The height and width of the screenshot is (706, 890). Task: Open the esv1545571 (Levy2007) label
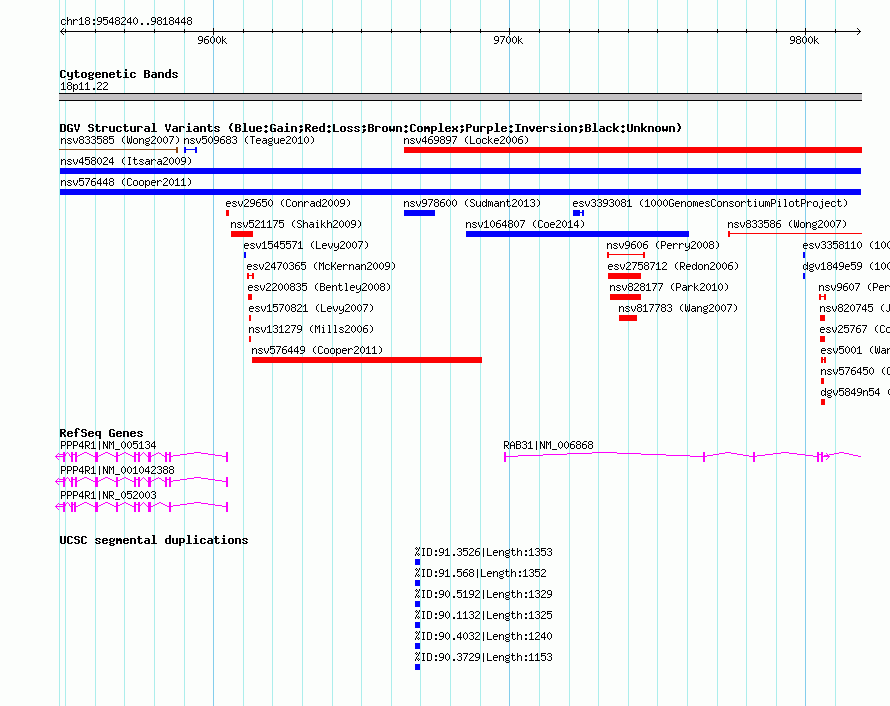click(306, 245)
